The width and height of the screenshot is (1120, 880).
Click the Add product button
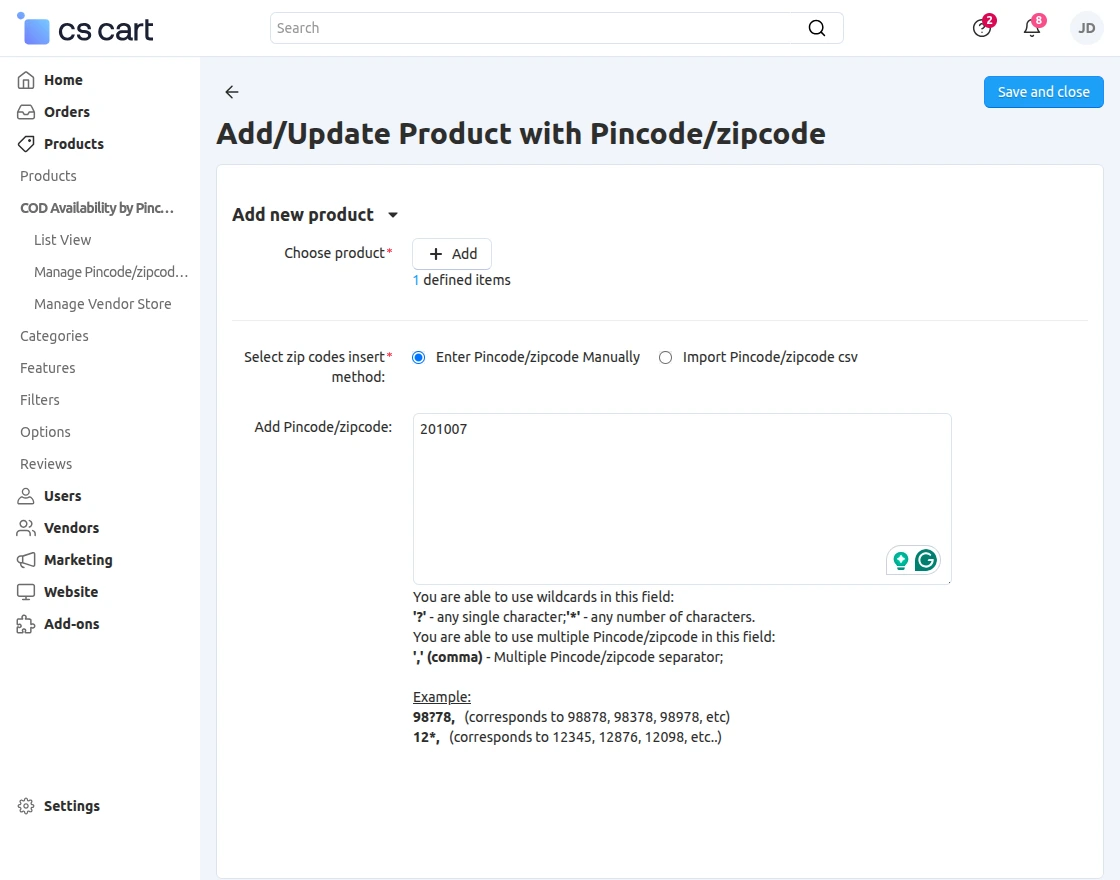point(452,254)
